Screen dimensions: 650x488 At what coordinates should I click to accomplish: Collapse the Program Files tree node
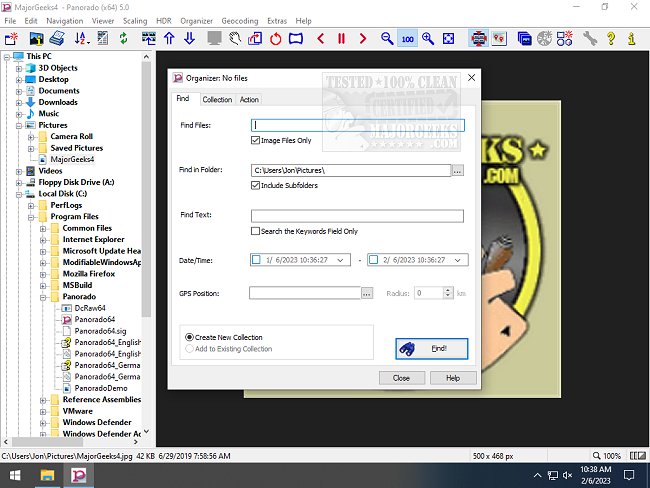31,217
